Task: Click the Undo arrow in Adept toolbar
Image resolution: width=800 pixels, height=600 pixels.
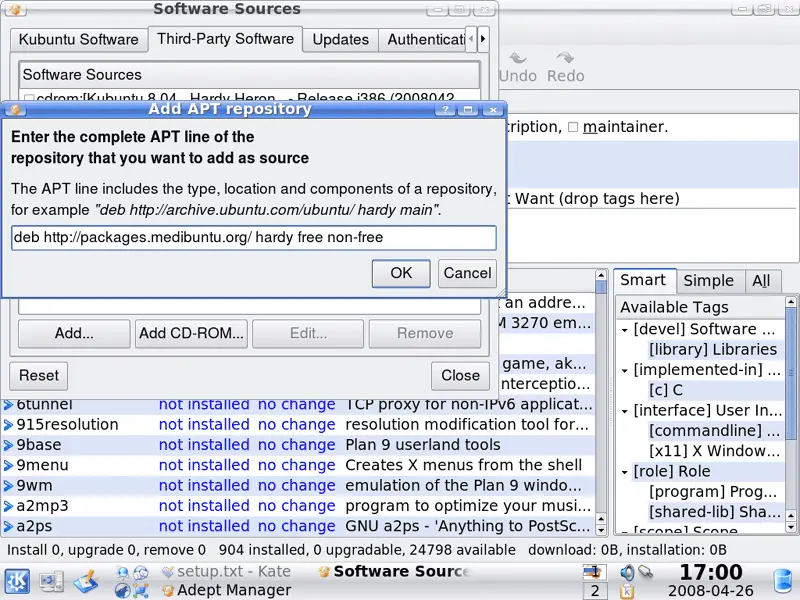Action: coord(518,67)
